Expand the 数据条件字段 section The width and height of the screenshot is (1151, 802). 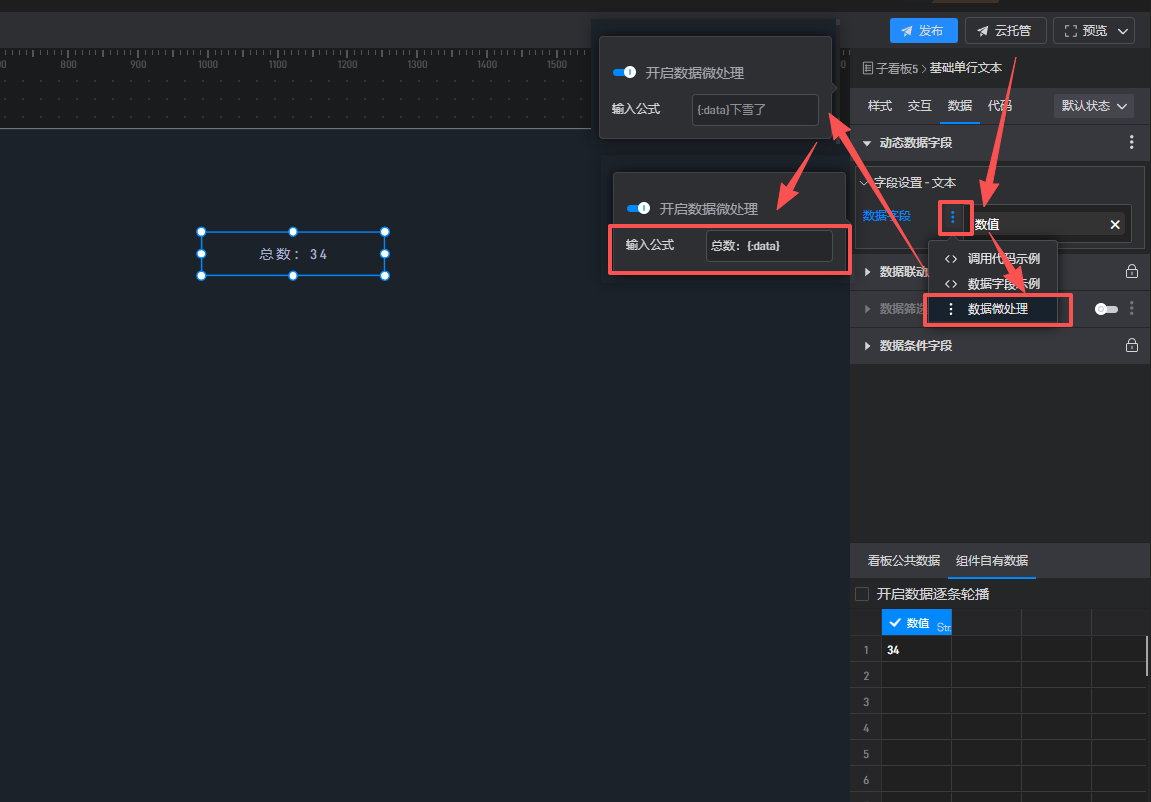(x=867, y=346)
